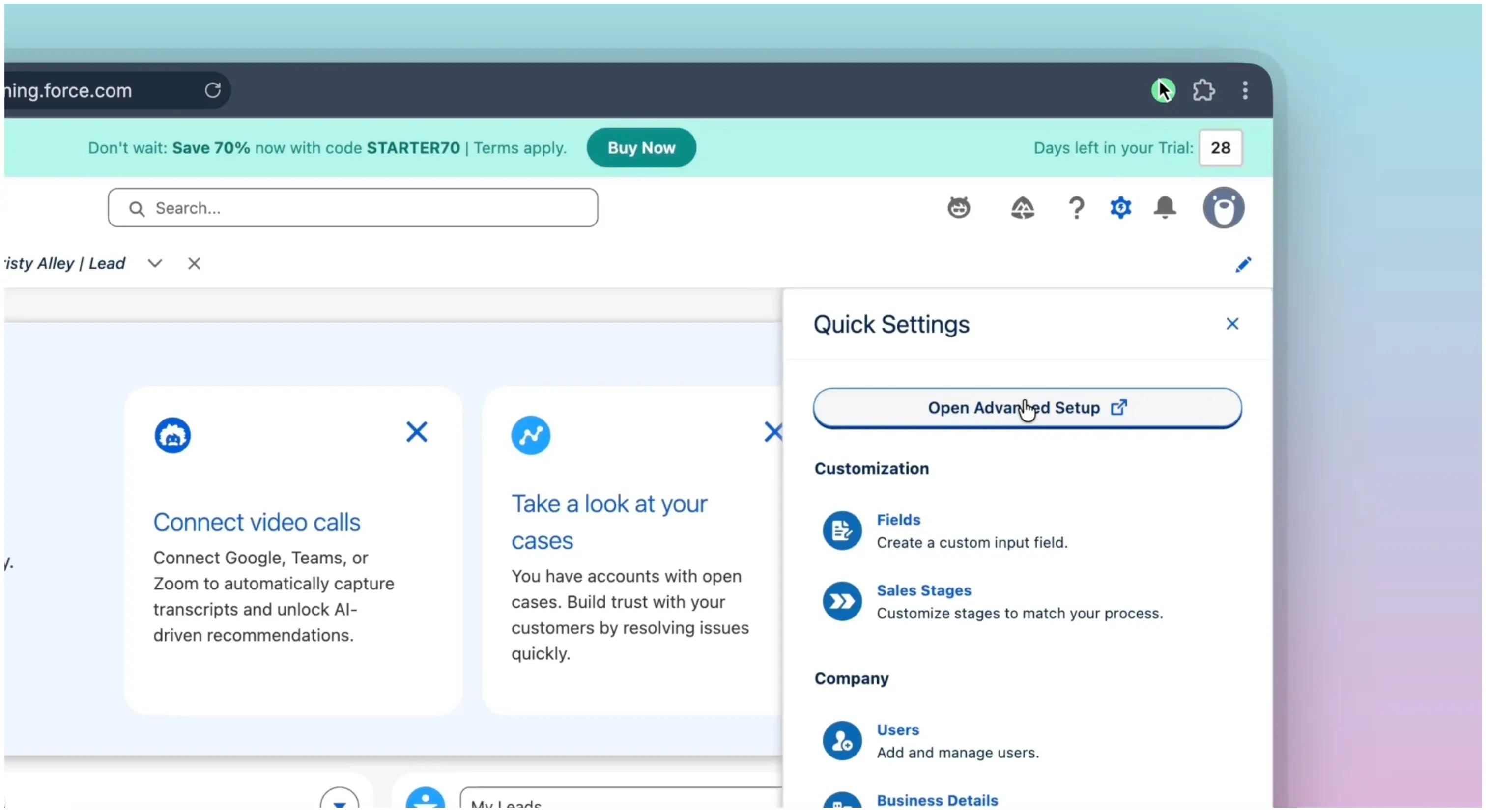Open the browser extensions puzzle icon

pos(1203,90)
